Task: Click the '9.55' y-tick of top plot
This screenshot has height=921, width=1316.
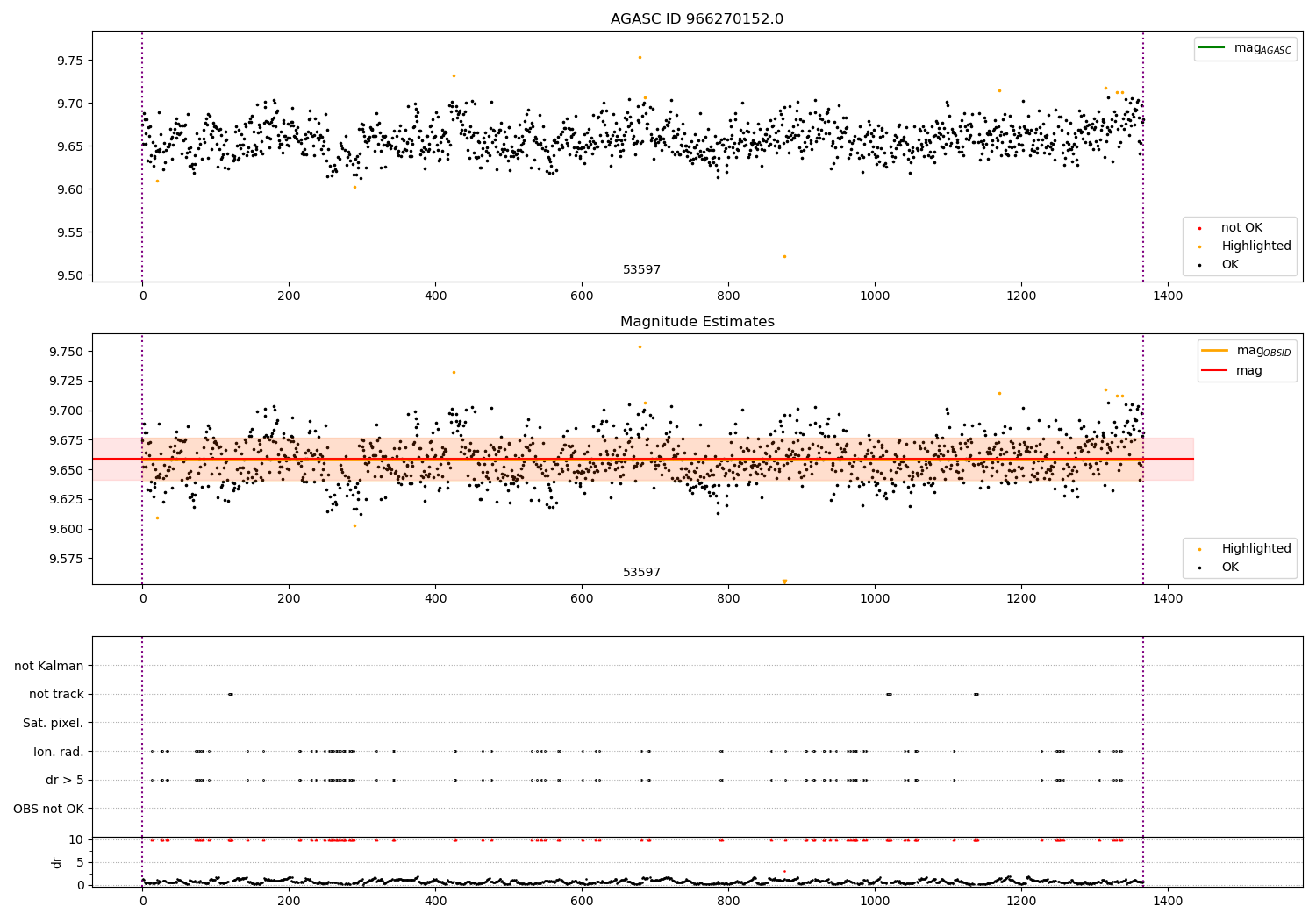Action: tap(70, 232)
